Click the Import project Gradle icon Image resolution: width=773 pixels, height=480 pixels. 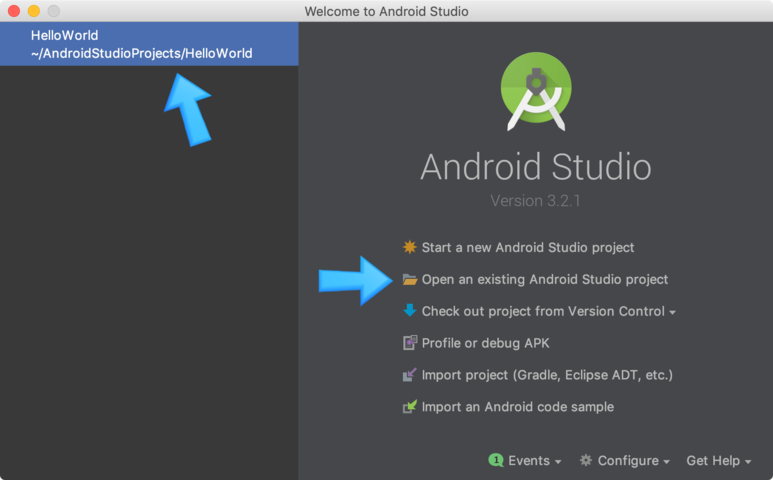point(409,375)
